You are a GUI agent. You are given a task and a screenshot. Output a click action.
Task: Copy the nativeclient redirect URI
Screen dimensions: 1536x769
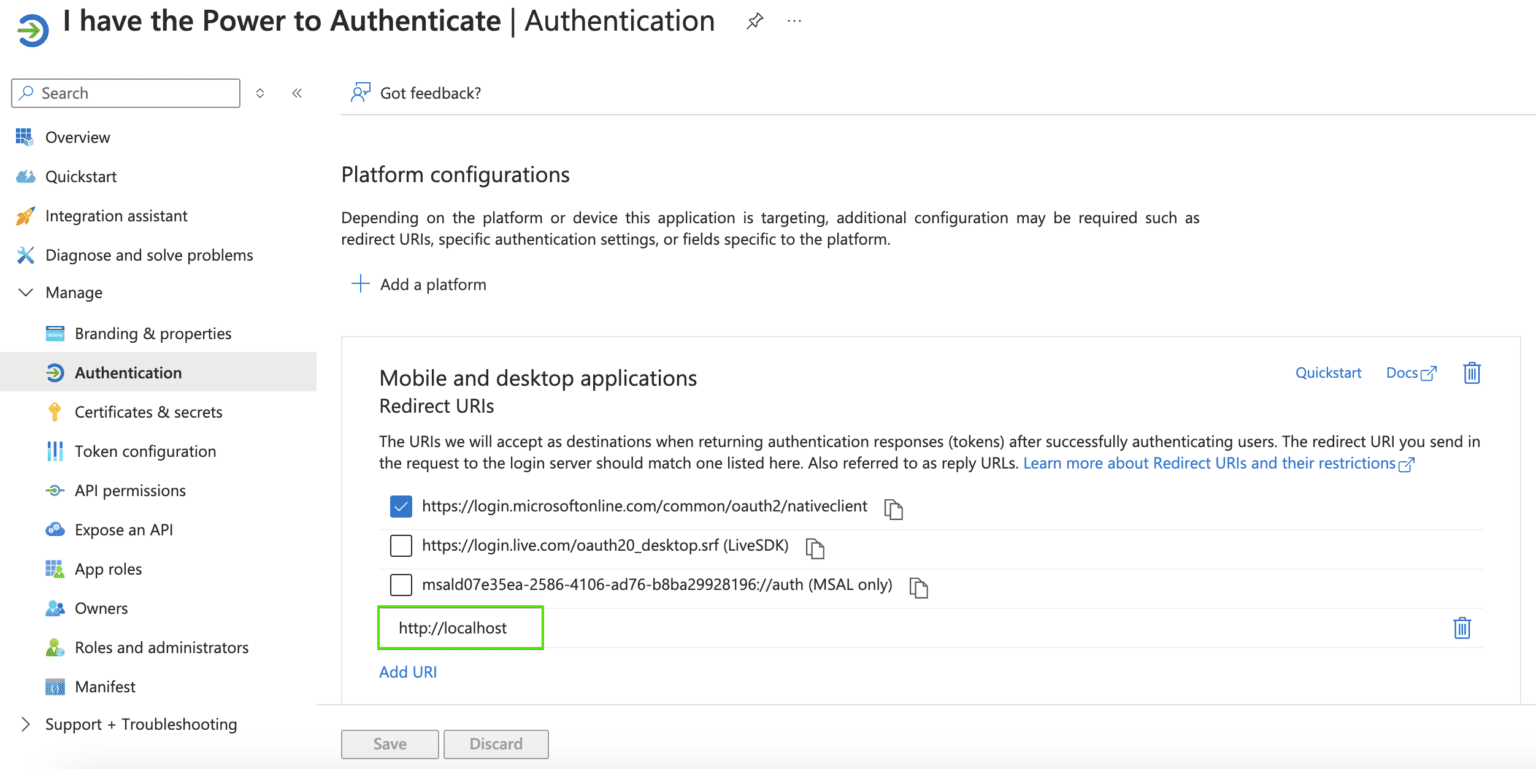pos(892,508)
